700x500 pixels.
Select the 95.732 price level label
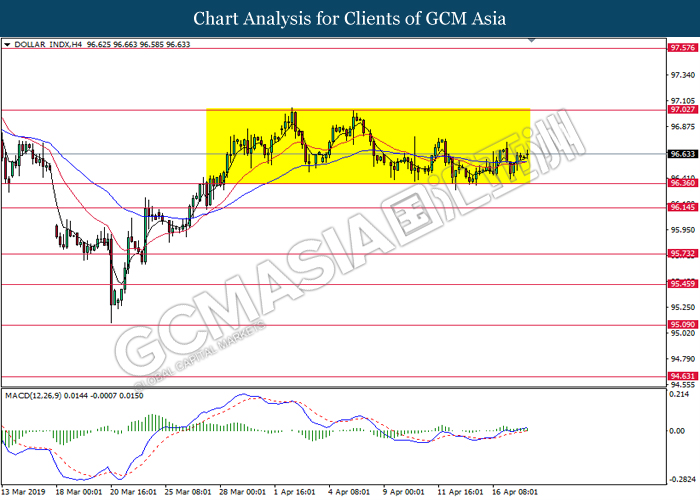pos(683,254)
